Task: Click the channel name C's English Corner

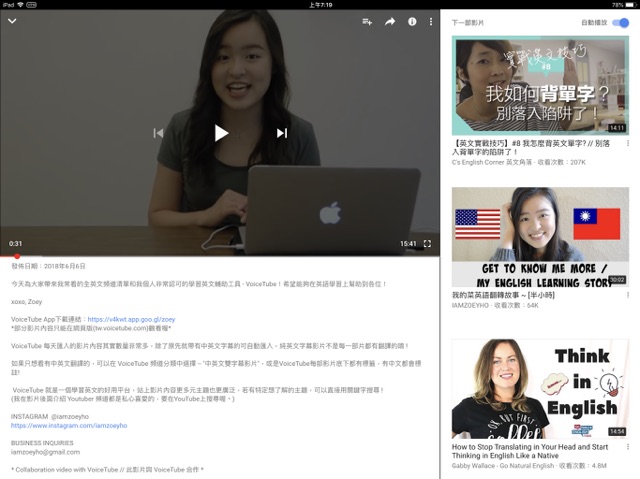Action: tap(492, 162)
